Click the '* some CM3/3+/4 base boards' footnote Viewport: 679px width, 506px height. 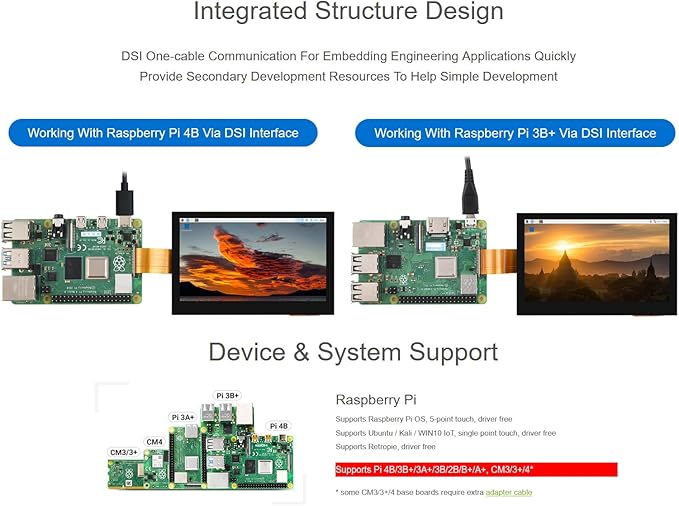tap(434, 492)
